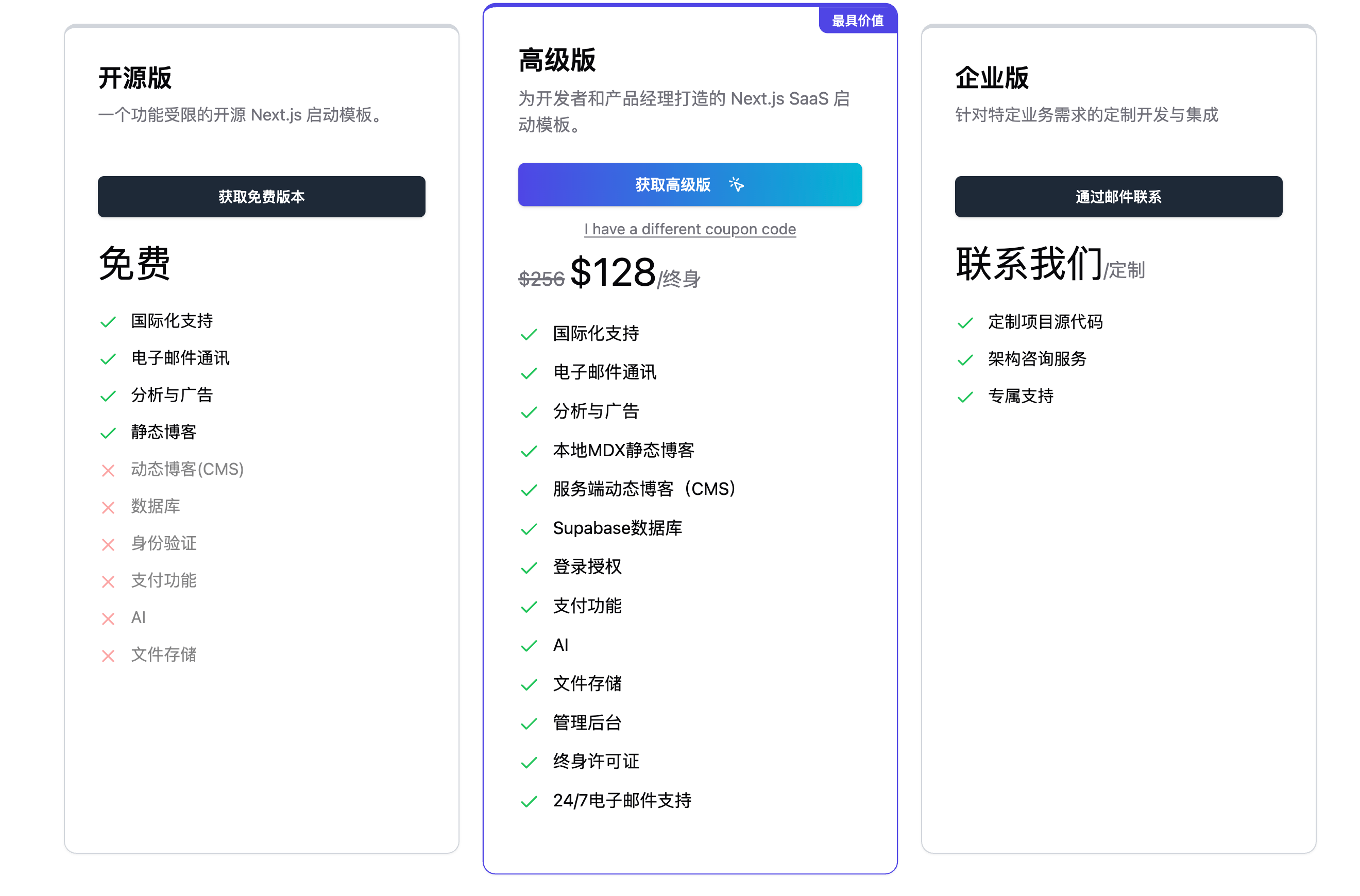The width and height of the screenshot is (1360, 896).
Task: Click the 通过邮件联系 button
Action: pyautogui.click(x=1118, y=197)
